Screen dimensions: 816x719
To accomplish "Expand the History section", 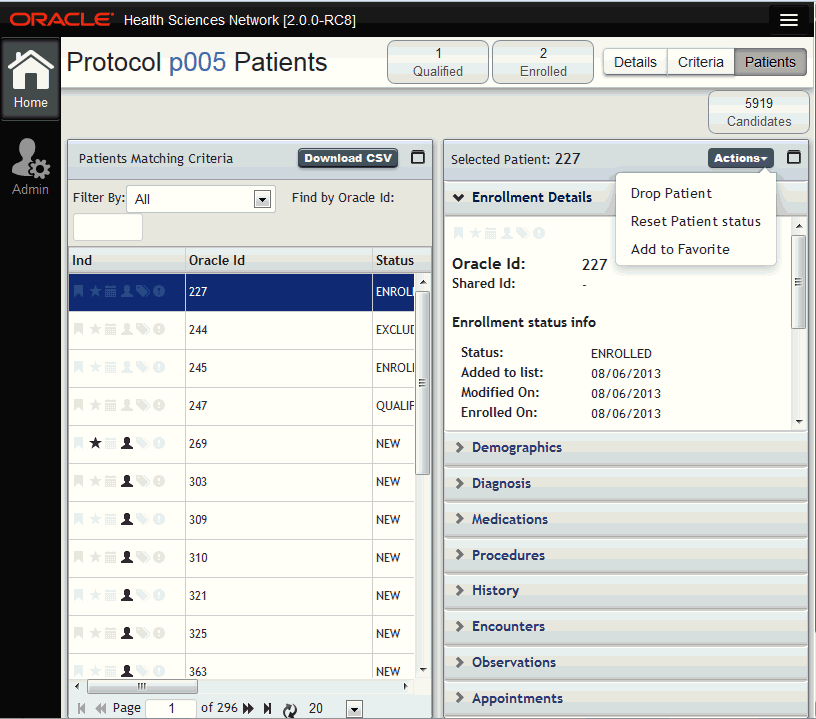I will [x=460, y=590].
